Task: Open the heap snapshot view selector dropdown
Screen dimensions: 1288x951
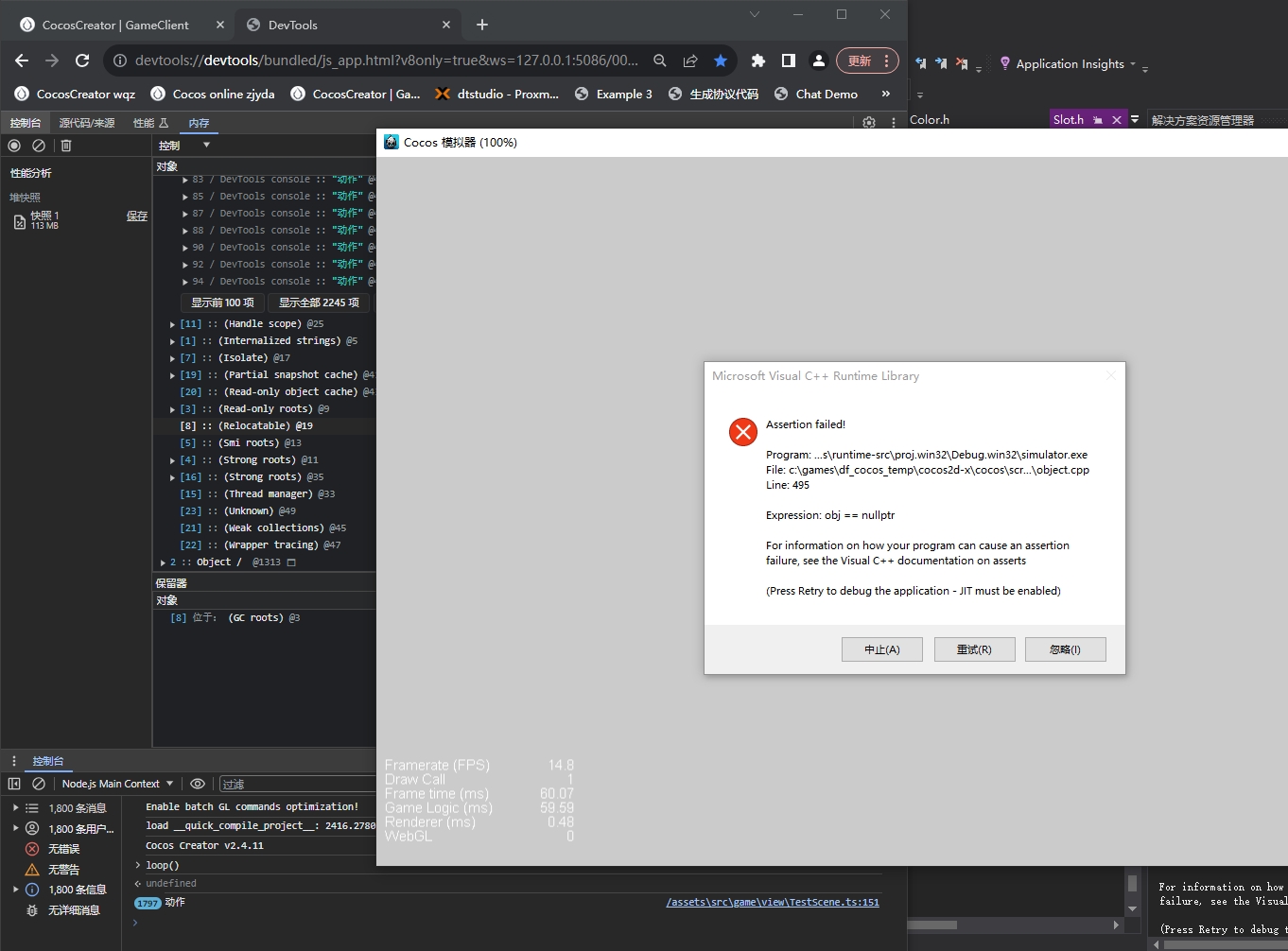Action: click(x=183, y=146)
